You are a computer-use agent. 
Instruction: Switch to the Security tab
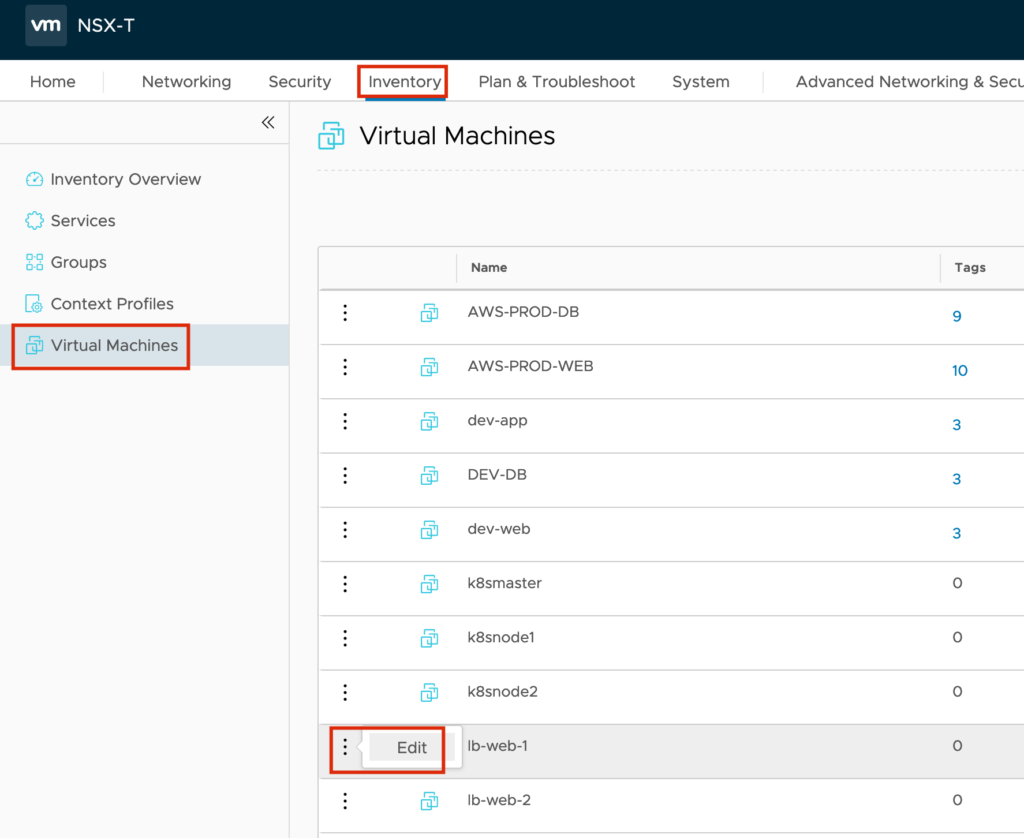(299, 82)
